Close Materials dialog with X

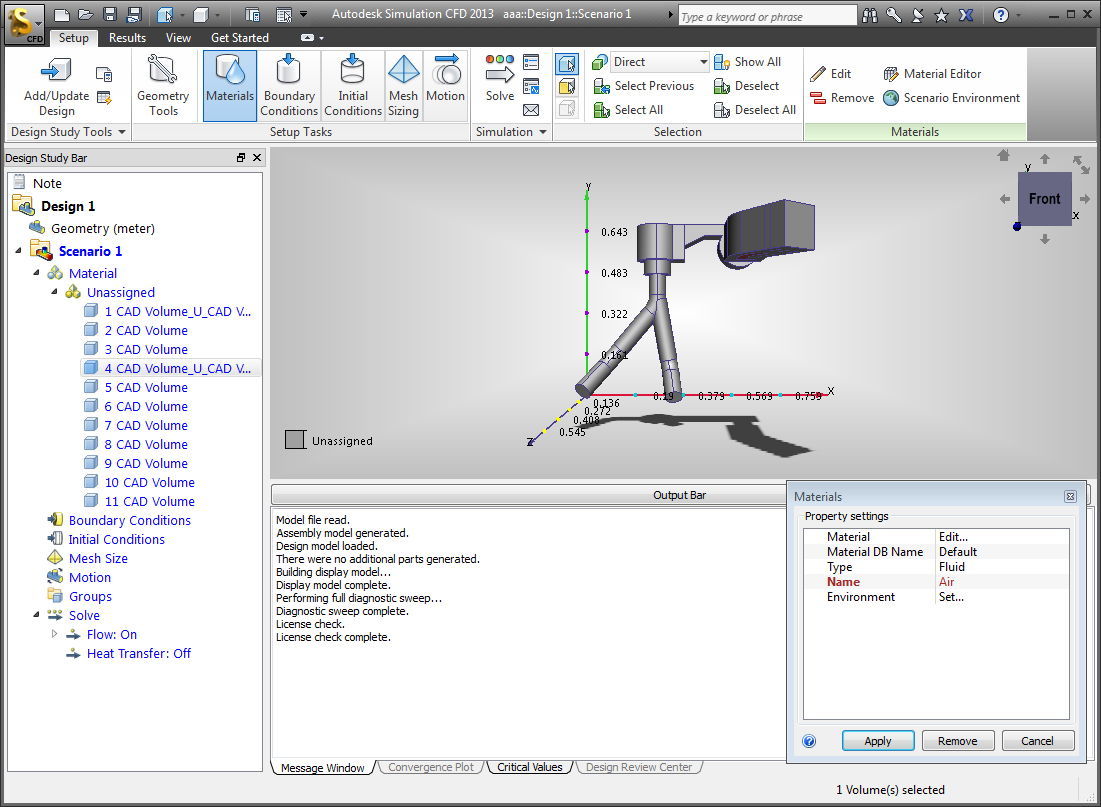(1070, 497)
